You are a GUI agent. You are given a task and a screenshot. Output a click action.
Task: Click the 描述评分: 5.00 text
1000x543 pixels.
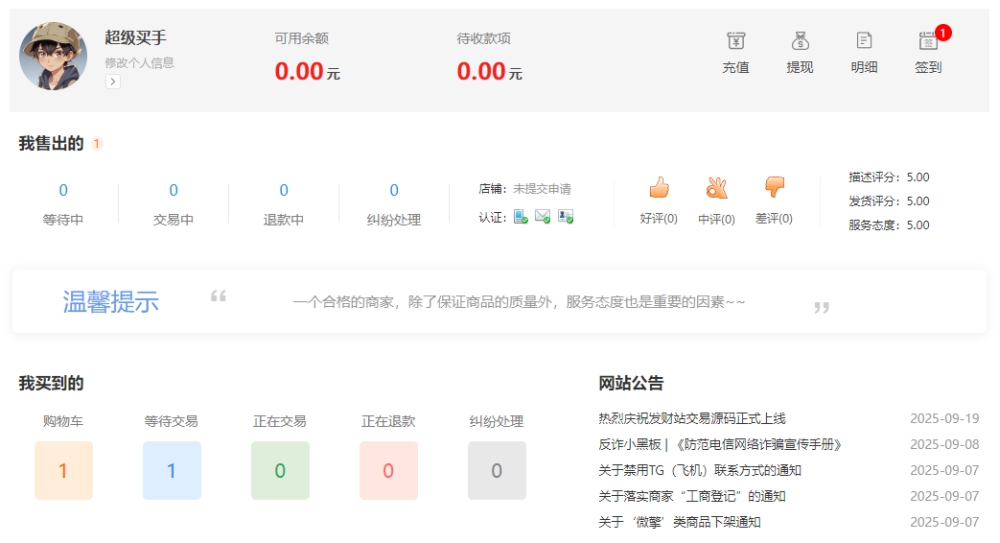pyautogui.click(x=889, y=177)
